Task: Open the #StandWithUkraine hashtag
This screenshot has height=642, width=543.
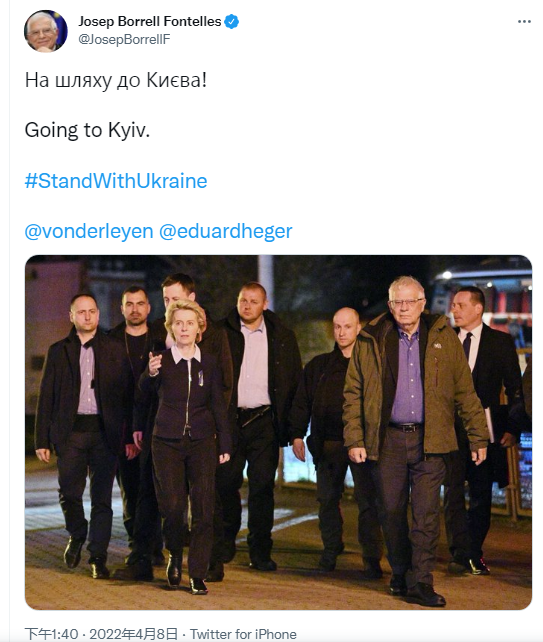Action: [x=116, y=181]
